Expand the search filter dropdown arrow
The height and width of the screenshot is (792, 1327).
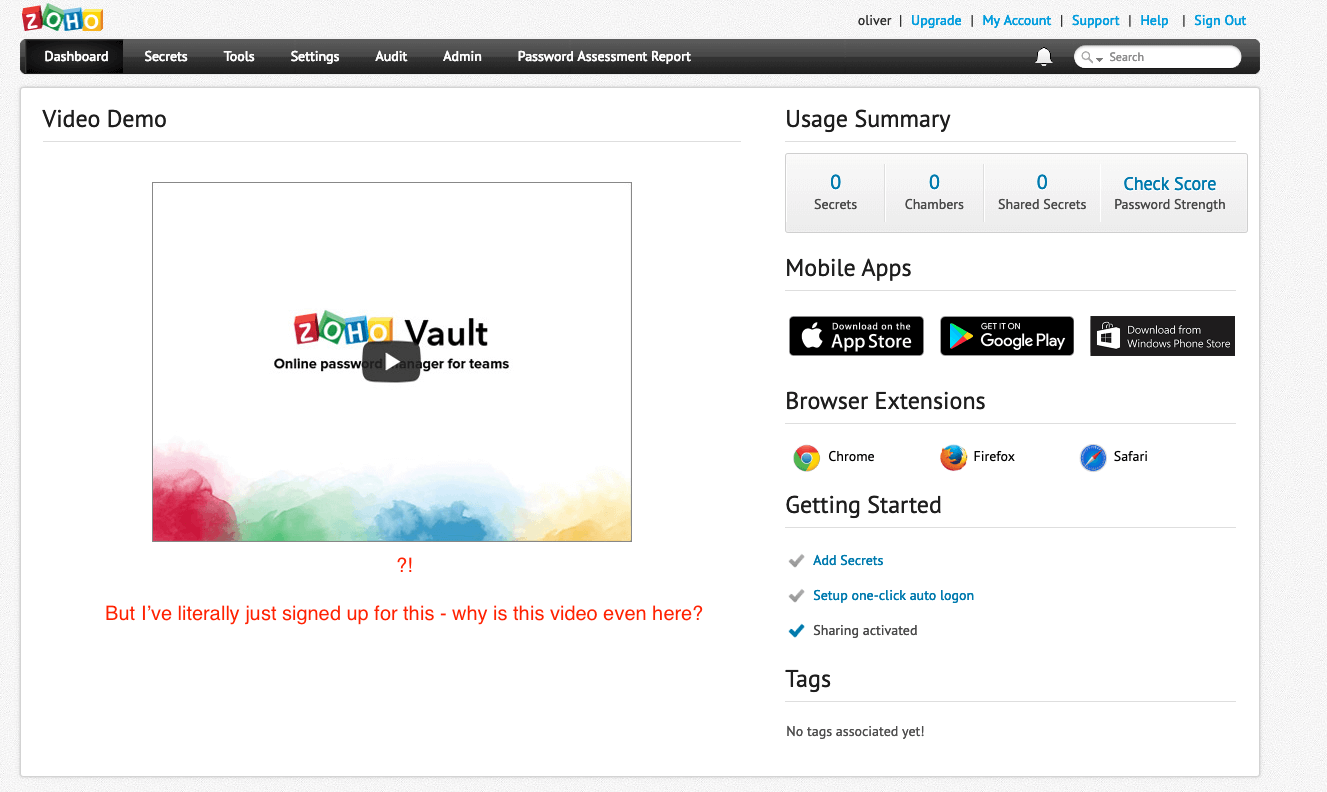(x=1099, y=59)
